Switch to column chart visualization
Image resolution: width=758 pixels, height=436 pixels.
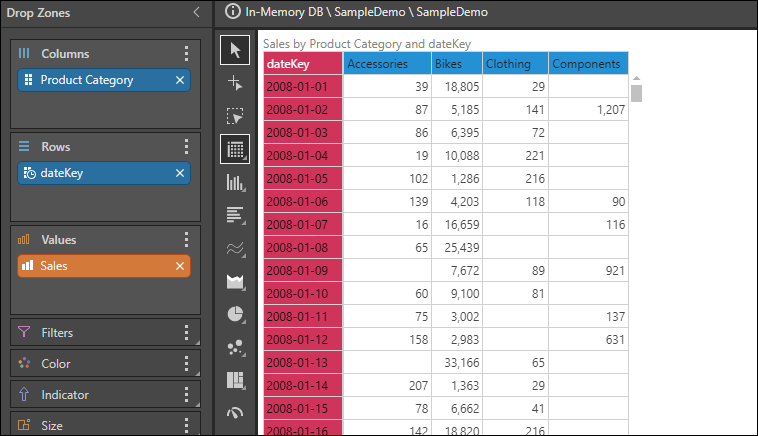pos(236,182)
